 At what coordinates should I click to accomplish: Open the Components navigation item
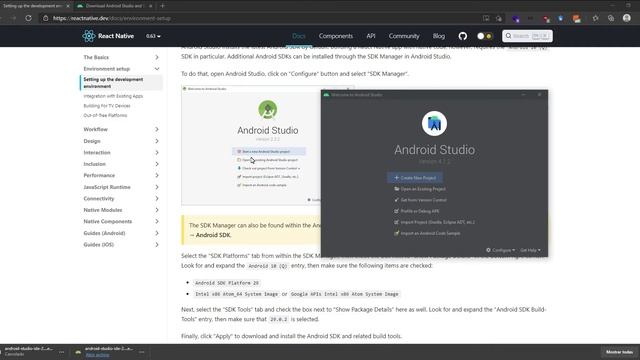pyautogui.click(x=336, y=36)
